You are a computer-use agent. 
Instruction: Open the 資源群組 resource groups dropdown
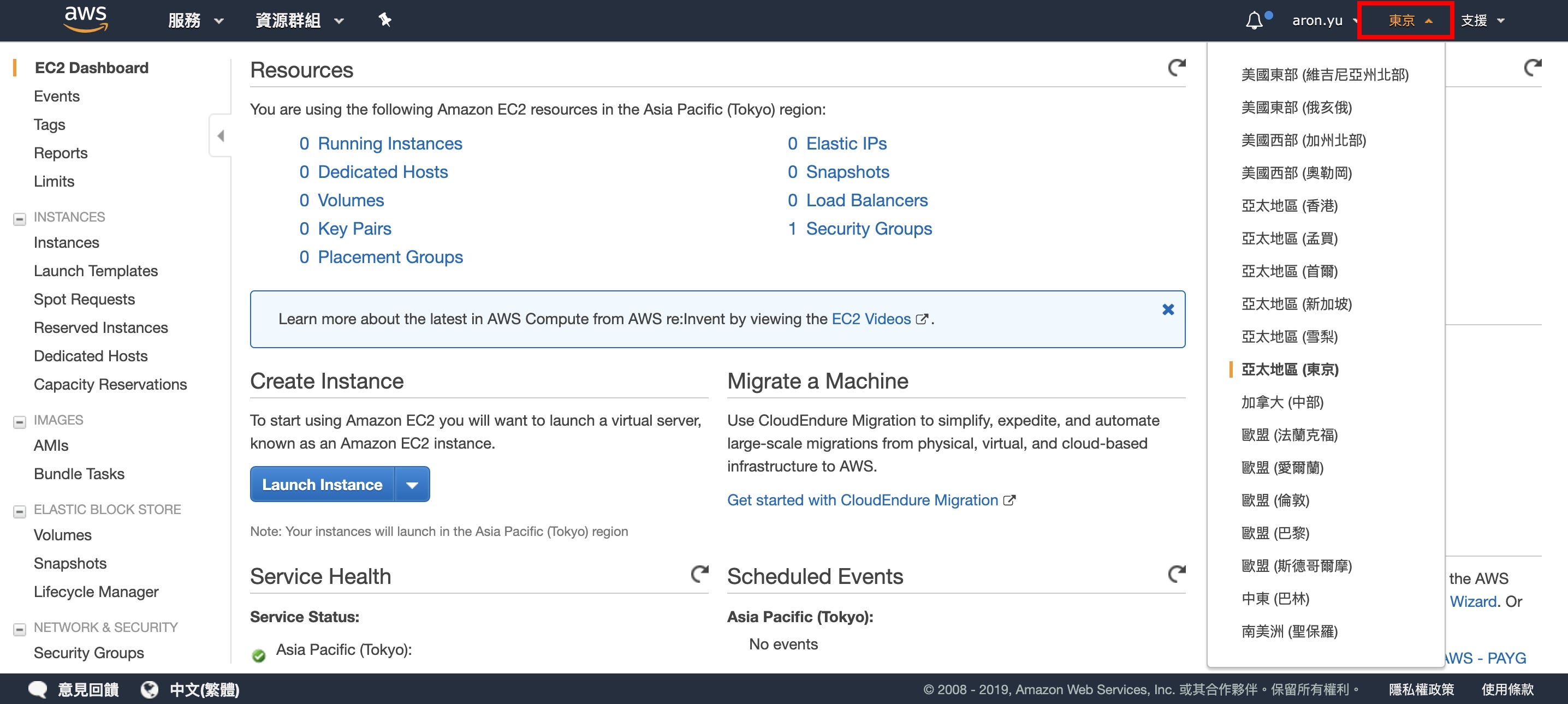(300, 21)
